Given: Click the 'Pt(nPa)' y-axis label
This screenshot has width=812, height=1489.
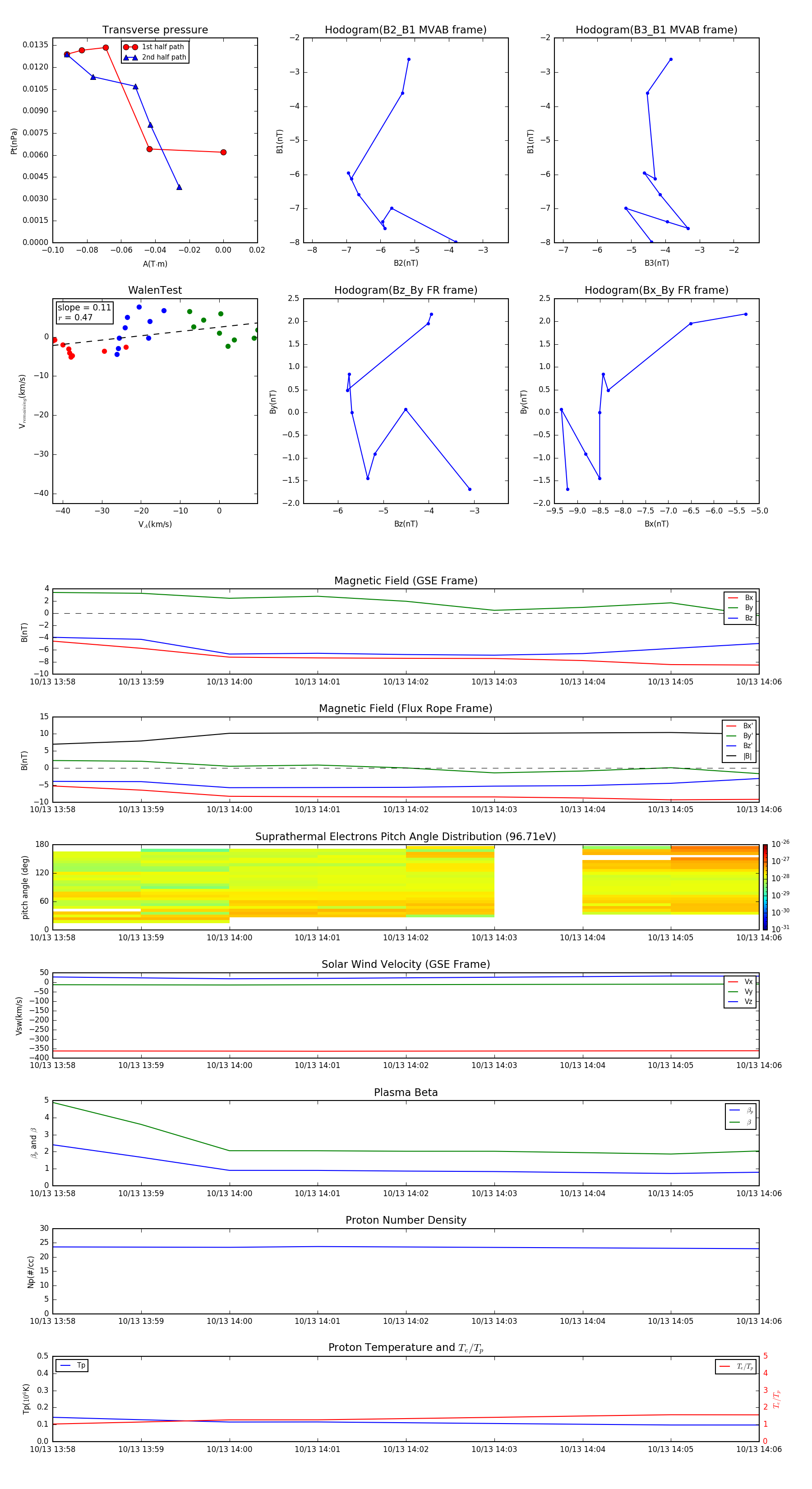Looking at the screenshot, I should point(14,140).
